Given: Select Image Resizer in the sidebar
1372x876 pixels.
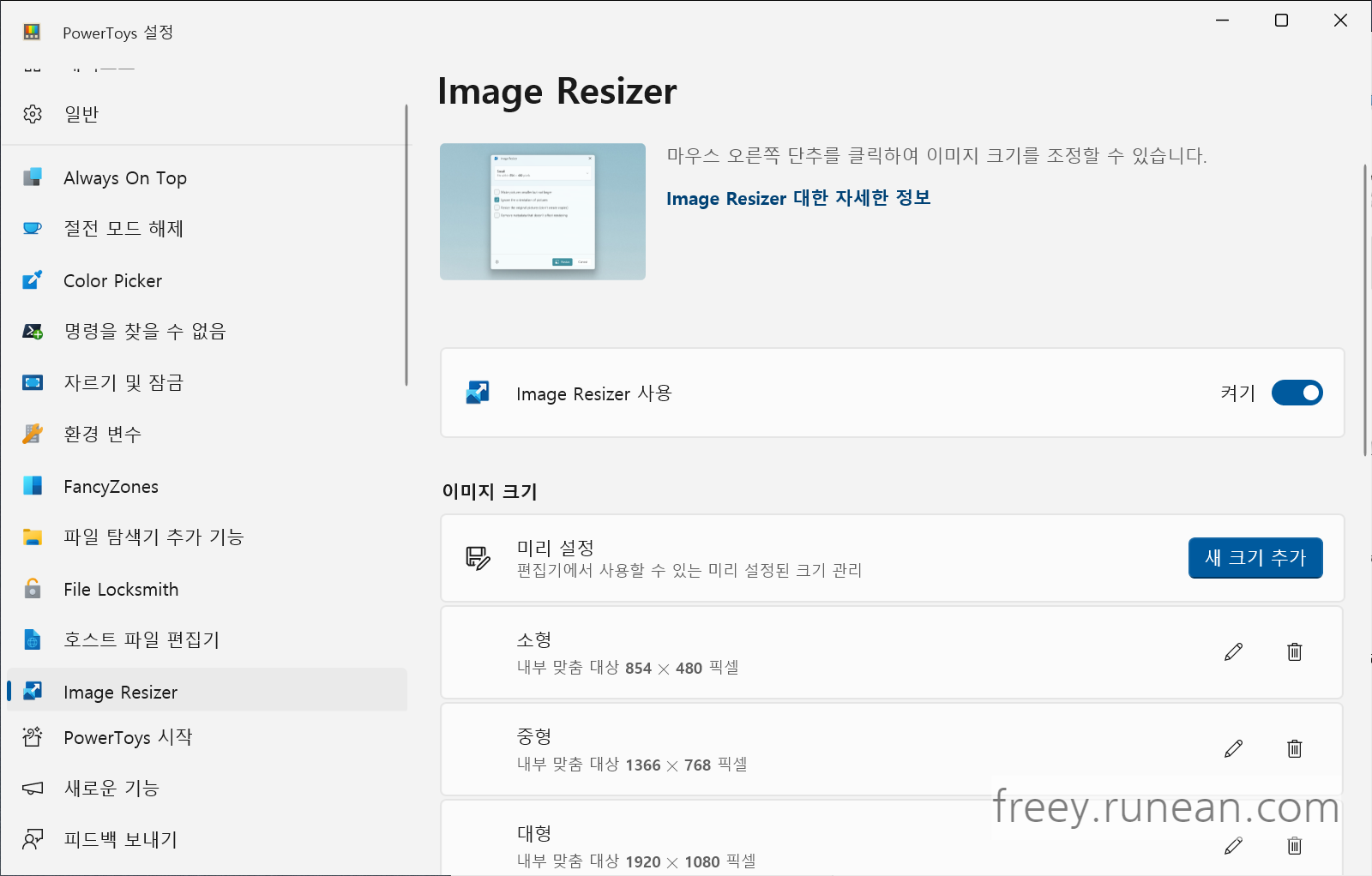Looking at the screenshot, I should 120,692.
